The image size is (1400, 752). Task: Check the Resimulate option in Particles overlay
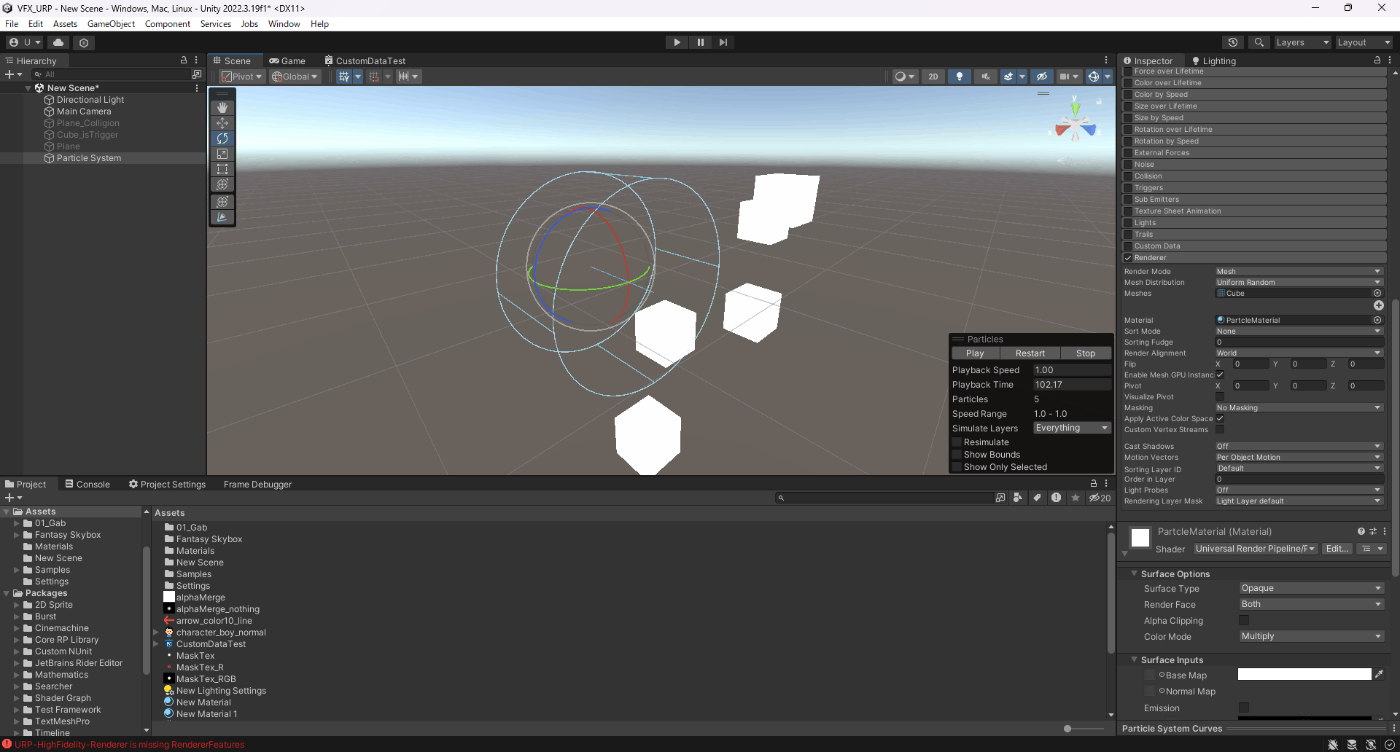[x=957, y=442]
